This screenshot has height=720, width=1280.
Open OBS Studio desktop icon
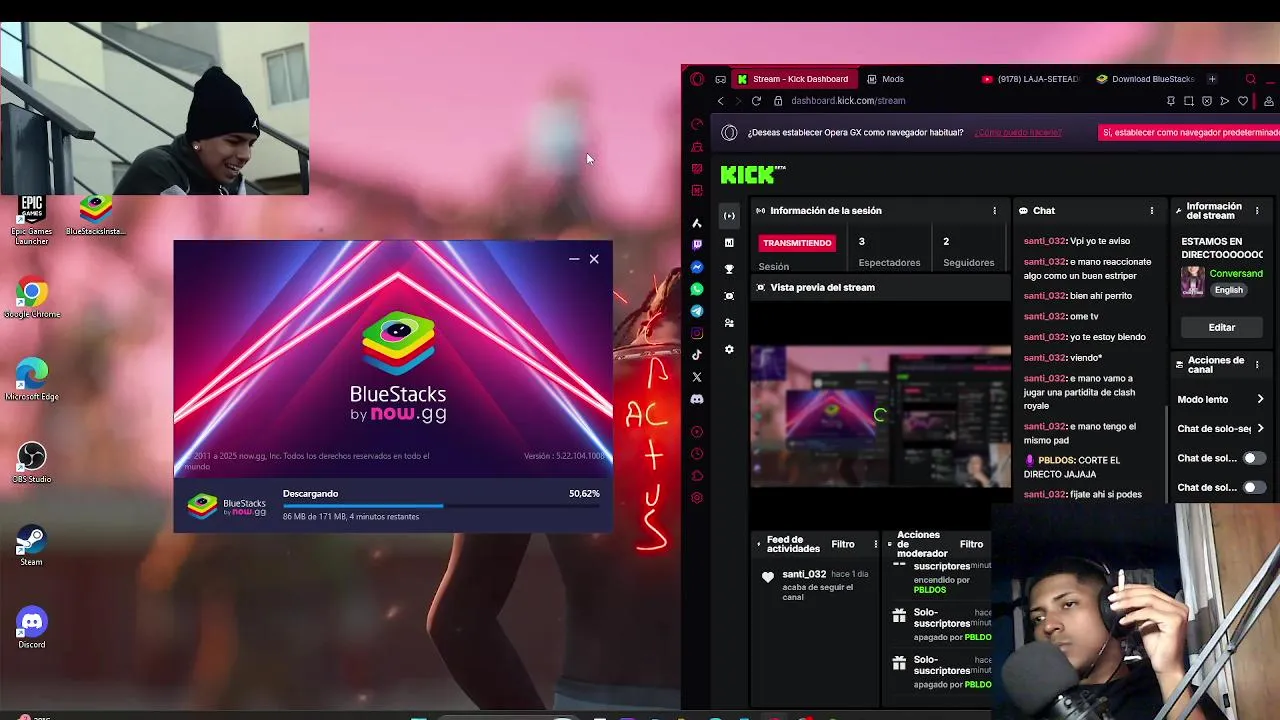coord(32,463)
